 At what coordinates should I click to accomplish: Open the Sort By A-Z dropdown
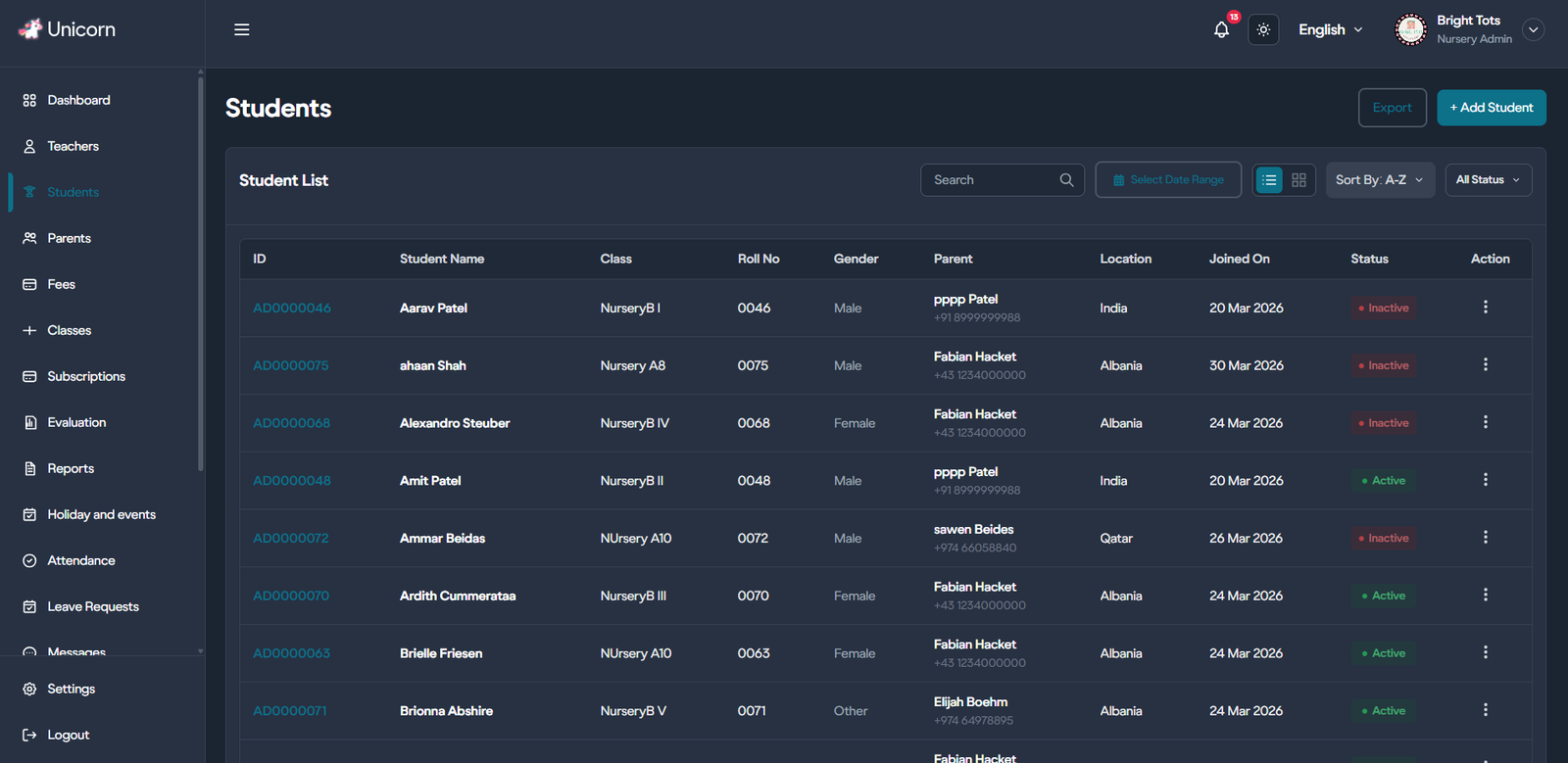coord(1380,180)
